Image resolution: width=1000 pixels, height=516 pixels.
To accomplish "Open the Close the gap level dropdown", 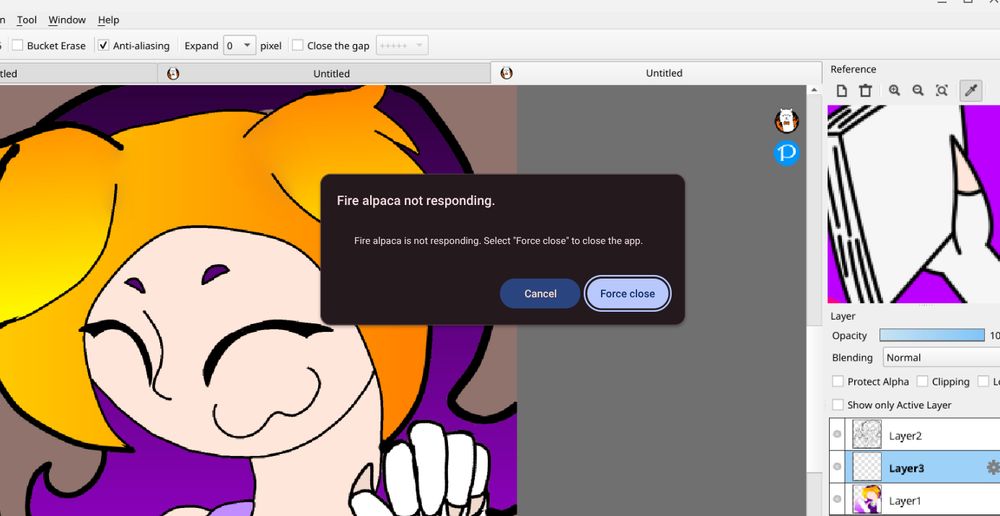I will (x=402, y=45).
